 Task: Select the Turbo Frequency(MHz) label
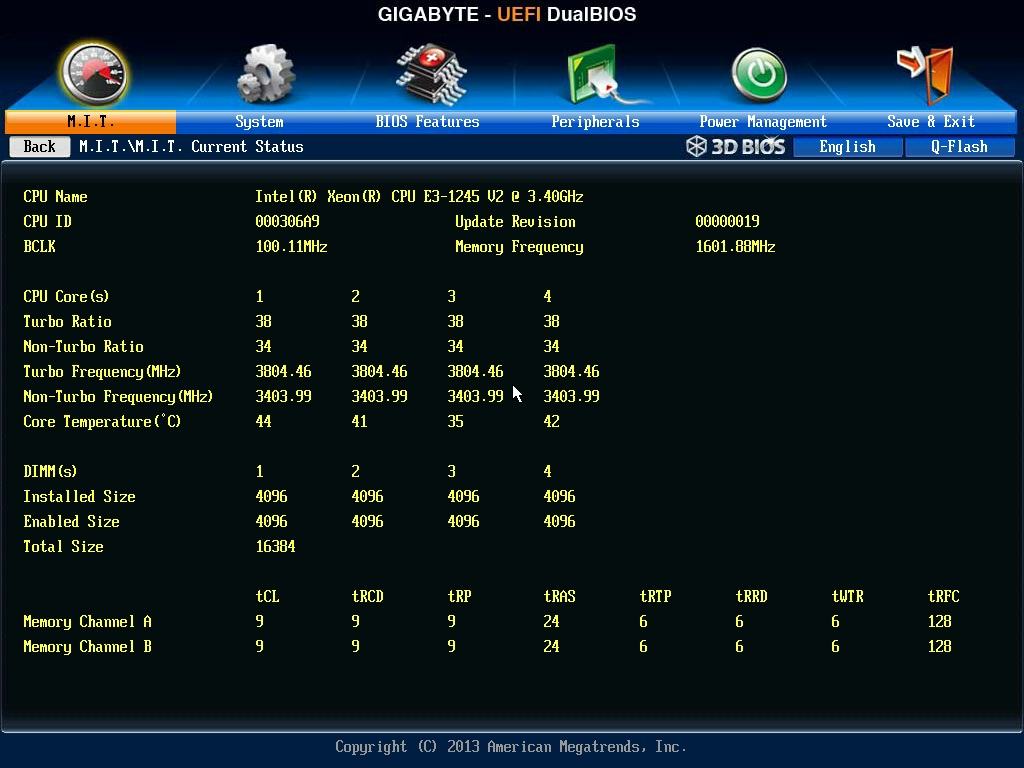coord(102,372)
